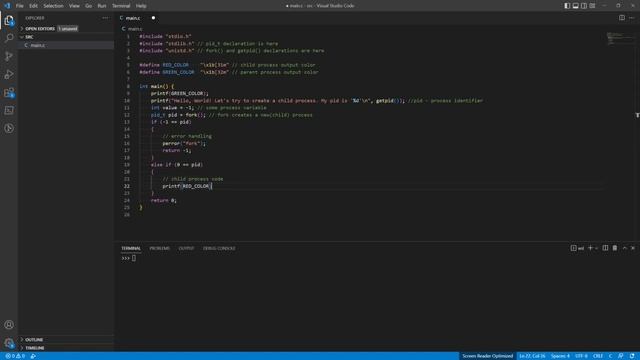Toggle secondary side bar visibility
Image resolution: width=640 pixels, height=360 pixels.
tap(584, 6)
